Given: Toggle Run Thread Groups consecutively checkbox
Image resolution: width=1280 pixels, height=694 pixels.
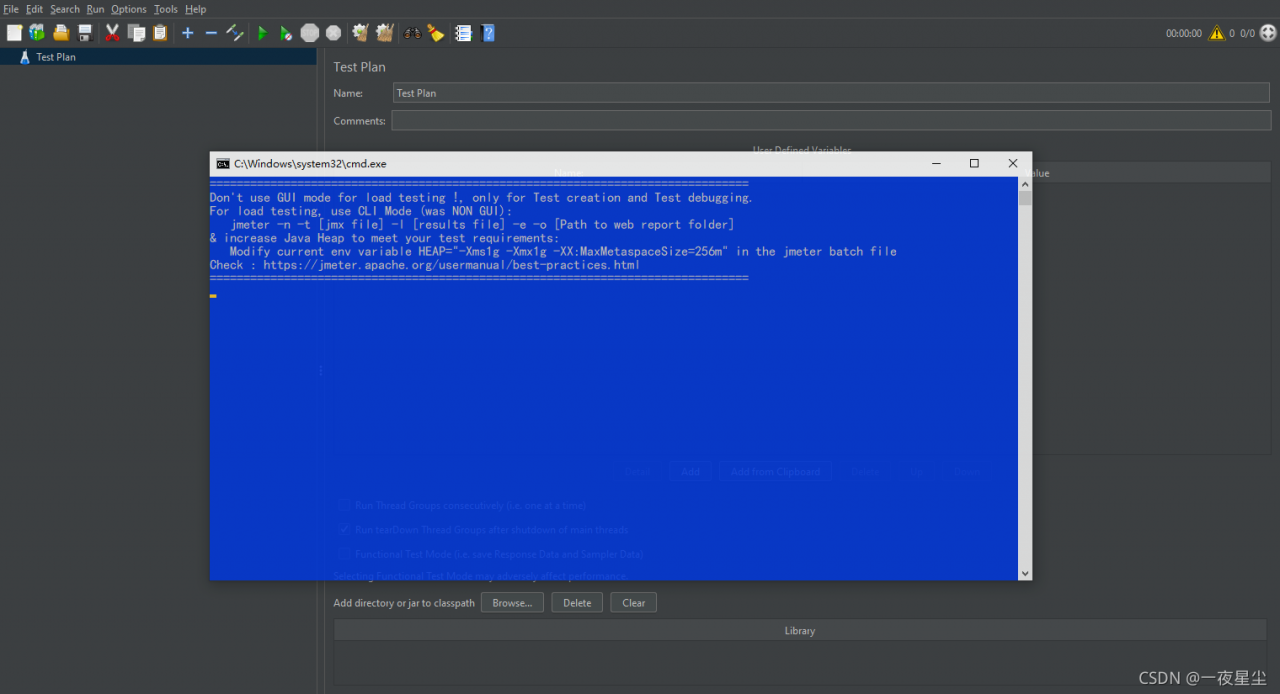Looking at the screenshot, I should coord(344,506).
